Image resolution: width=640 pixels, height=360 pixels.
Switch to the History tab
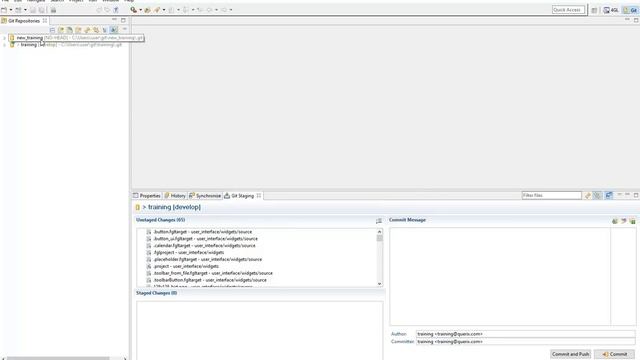(175, 196)
